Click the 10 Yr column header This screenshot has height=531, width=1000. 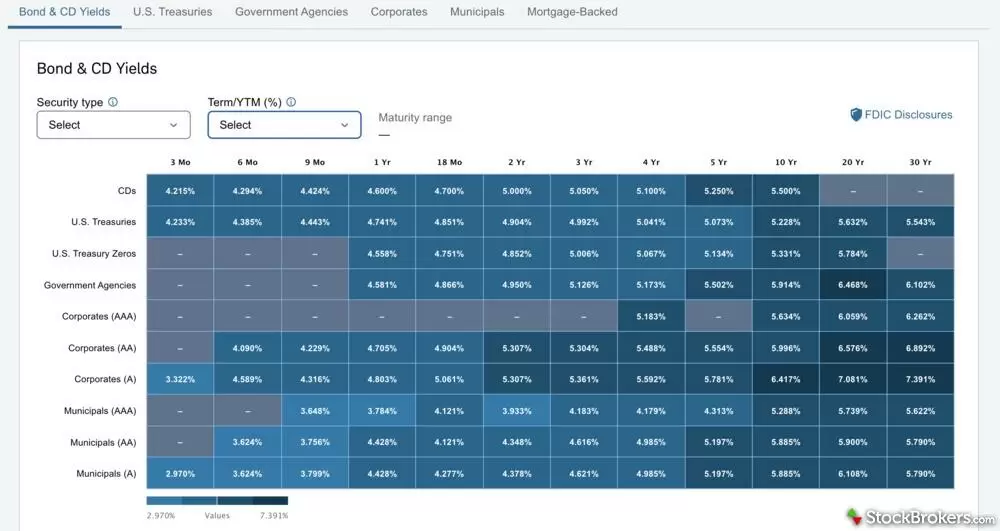point(786,163)
